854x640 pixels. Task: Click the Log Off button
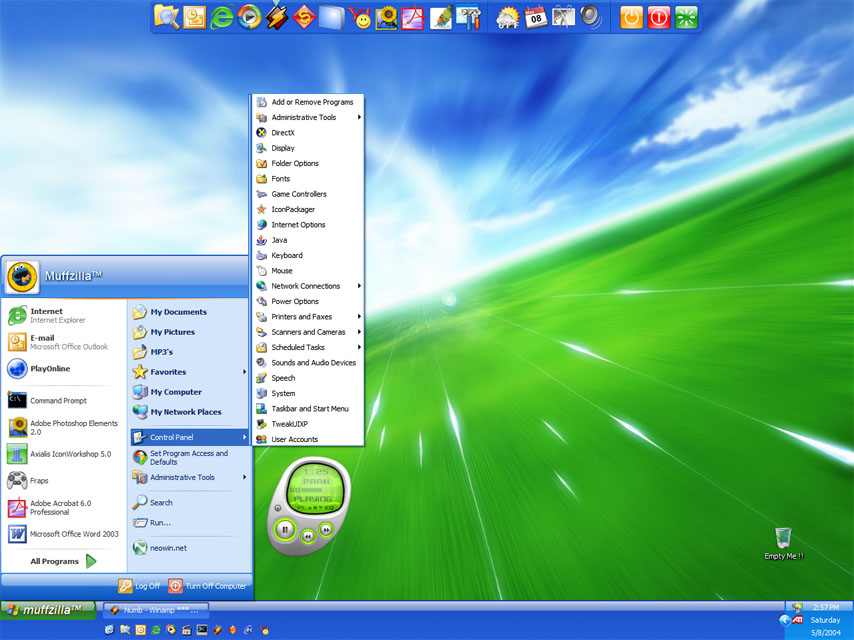[x=139, y=587]
